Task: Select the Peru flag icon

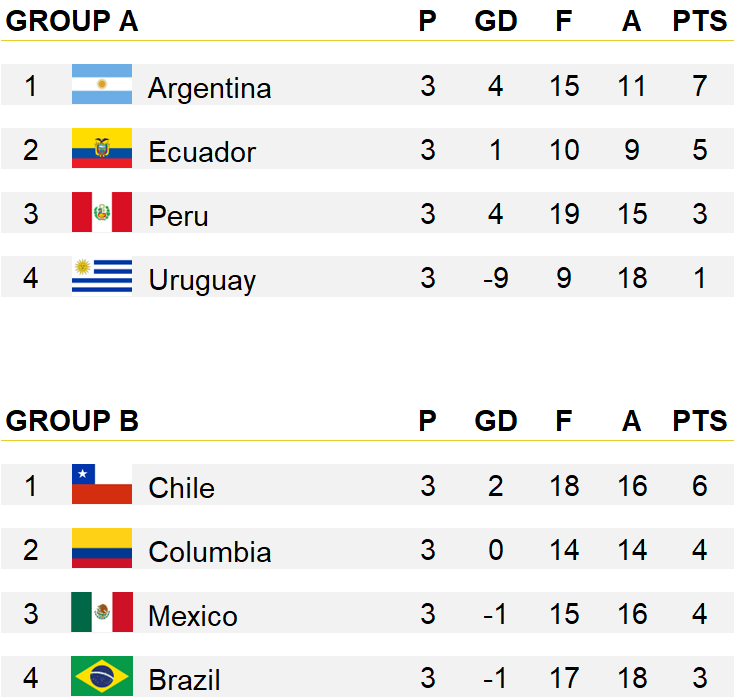Action: (x=102, y=212)
